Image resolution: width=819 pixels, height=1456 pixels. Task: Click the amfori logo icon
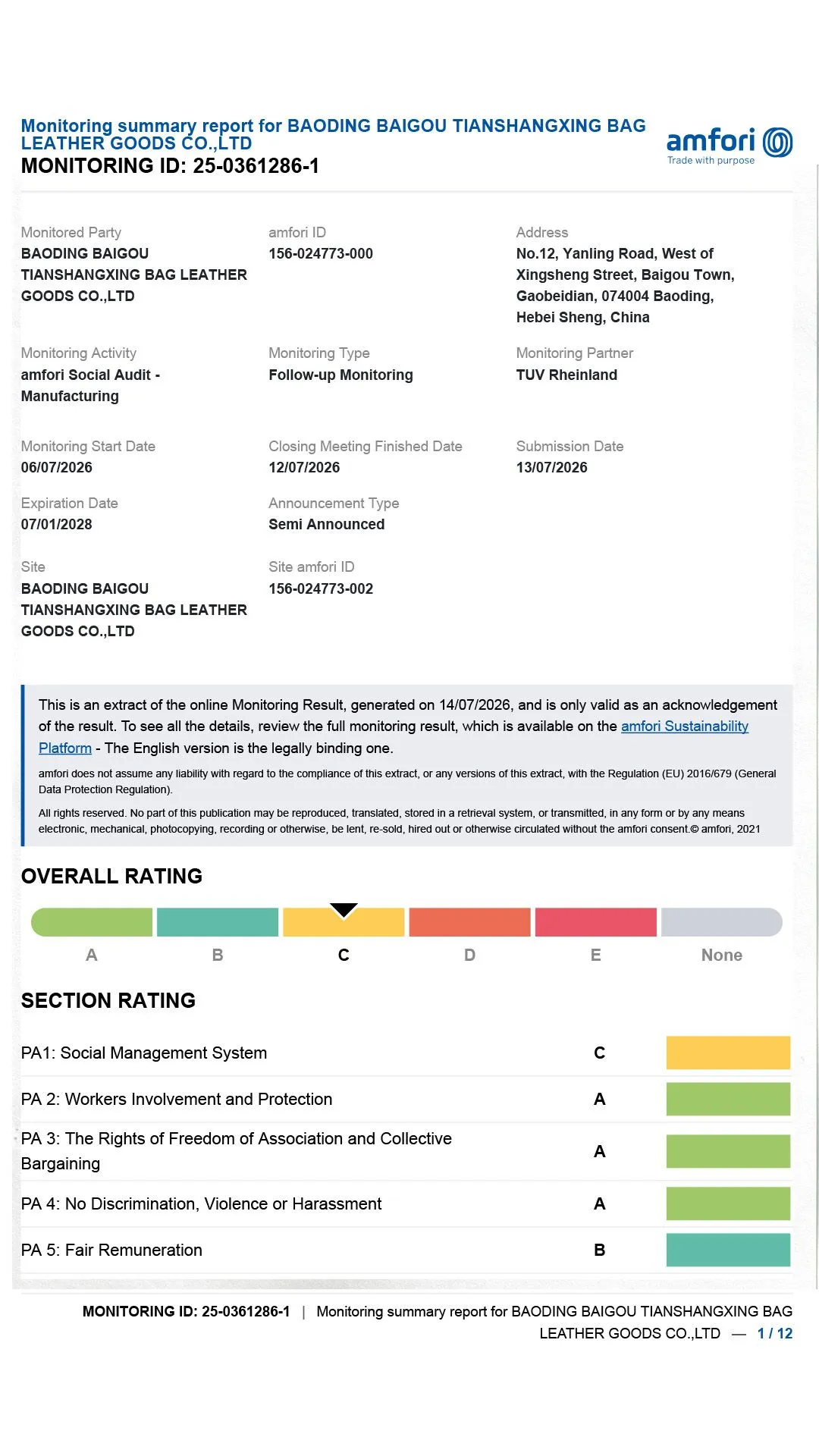pos(777,143)
